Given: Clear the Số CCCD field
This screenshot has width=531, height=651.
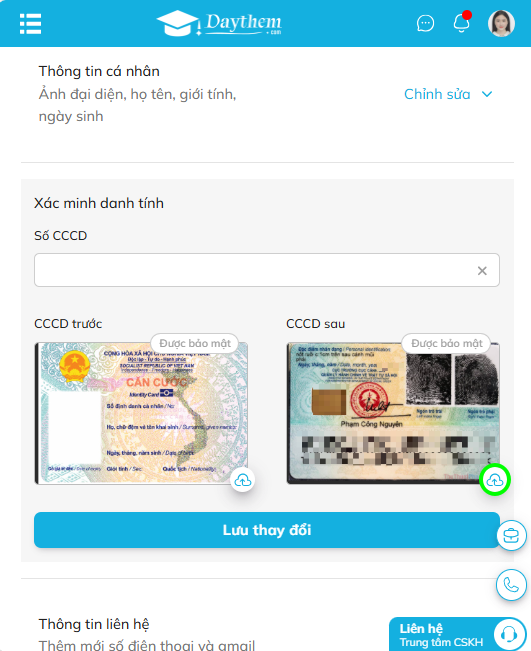Looking at the screenshot, I should [482, 271].
